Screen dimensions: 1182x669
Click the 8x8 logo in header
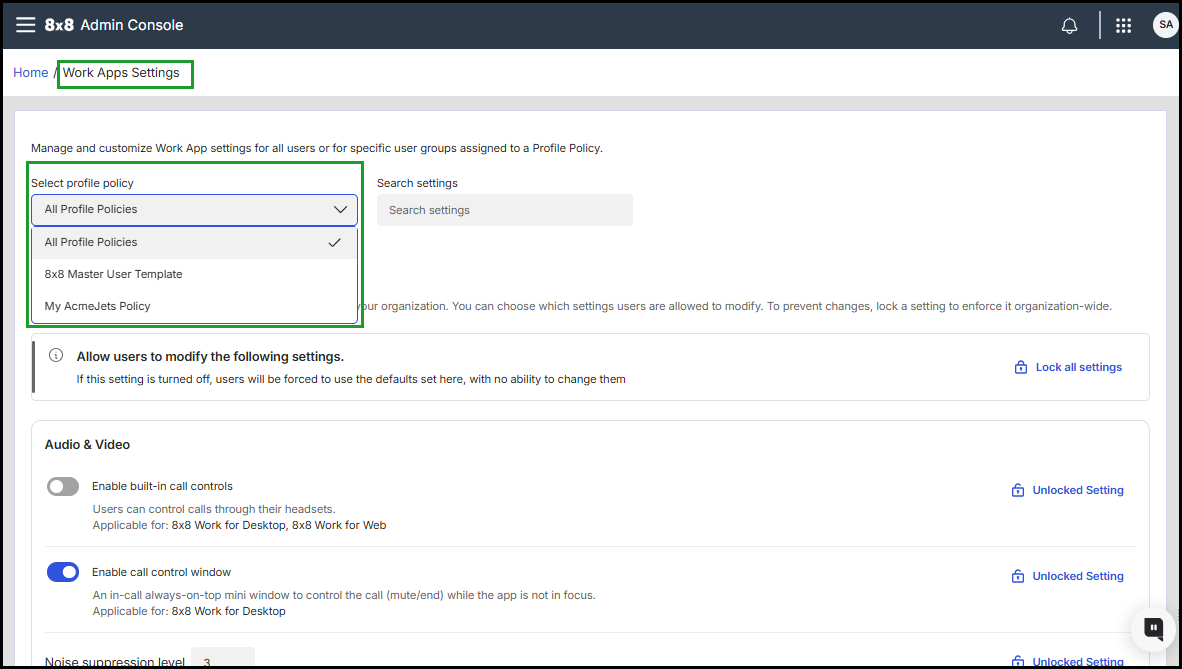pyautogui.click(x=59, y=25)
